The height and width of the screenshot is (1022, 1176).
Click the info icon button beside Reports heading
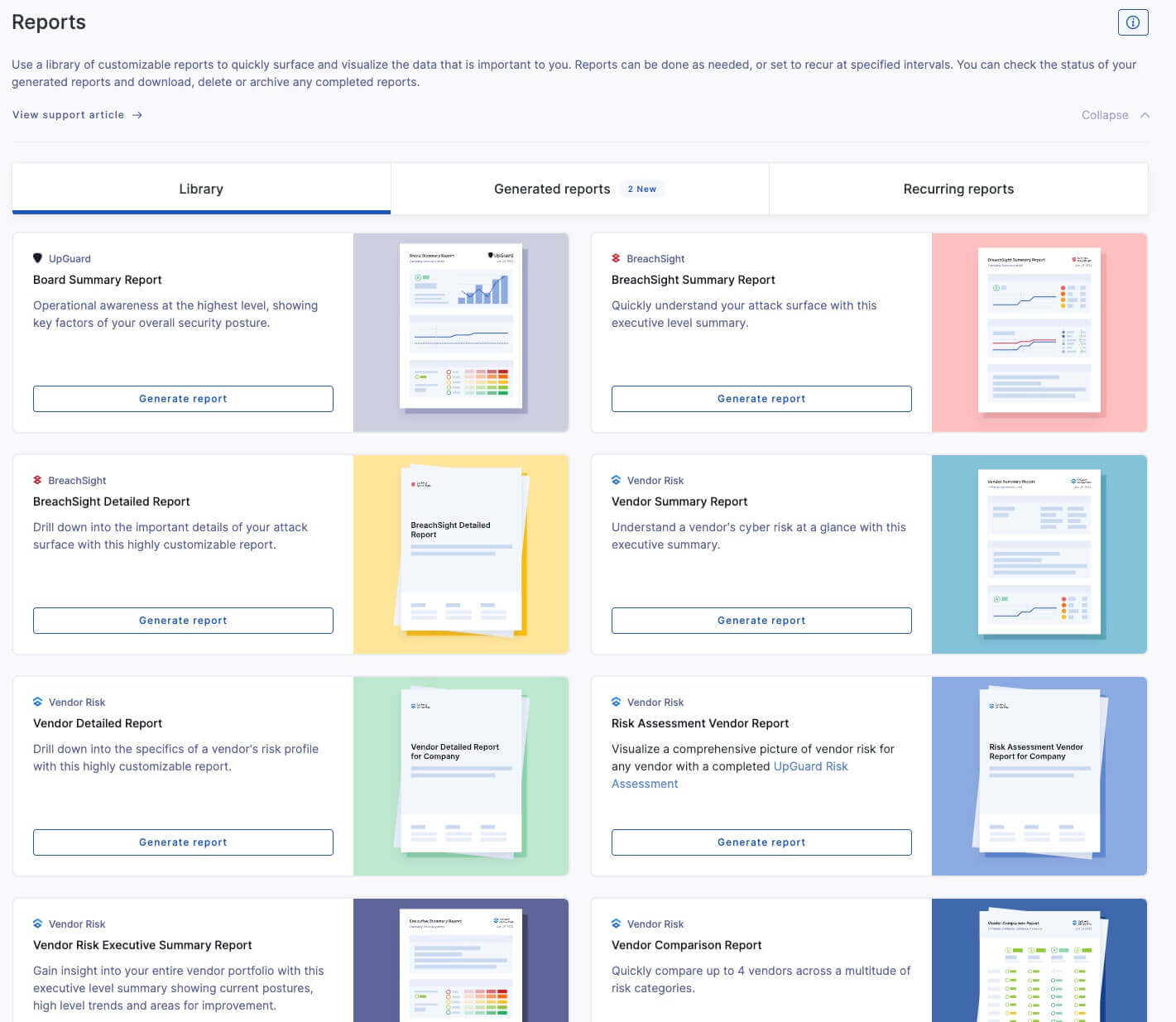tap(1133, 22)
